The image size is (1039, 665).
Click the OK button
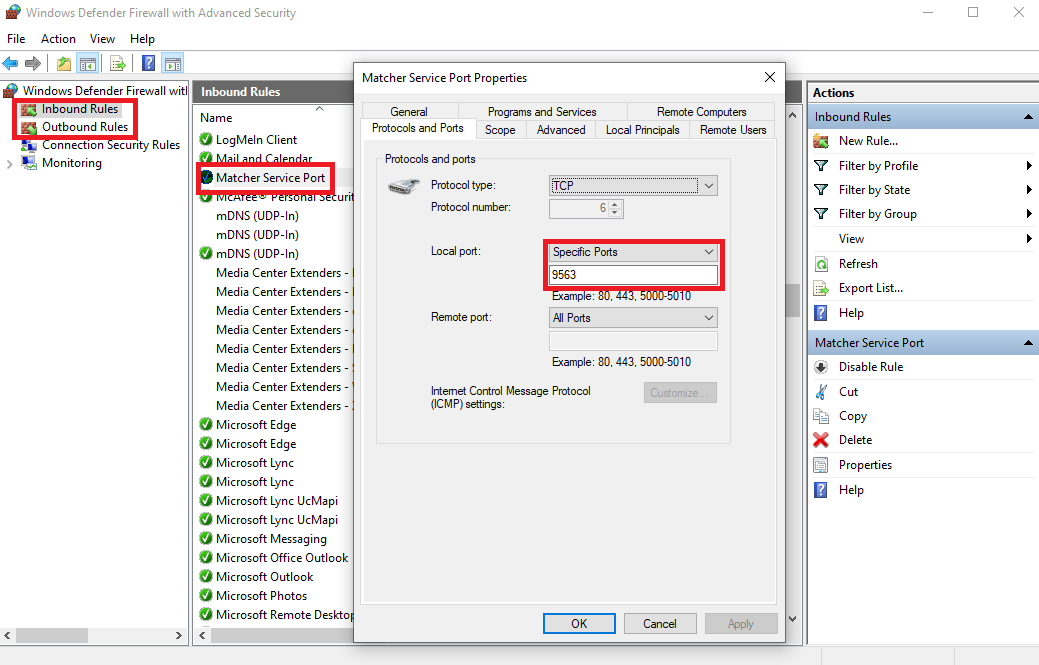tap(579, 623)
